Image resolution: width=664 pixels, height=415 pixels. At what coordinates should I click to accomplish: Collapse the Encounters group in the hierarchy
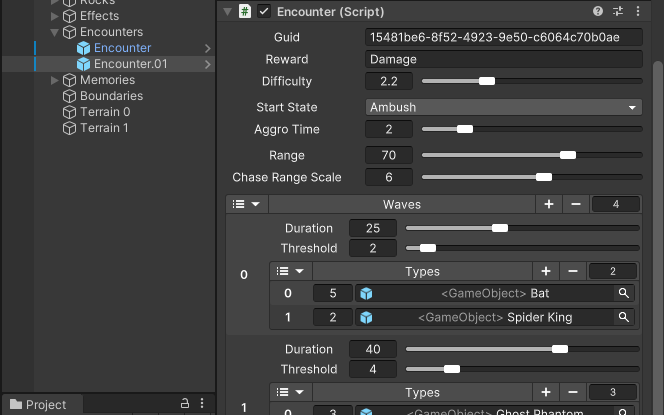56,32
